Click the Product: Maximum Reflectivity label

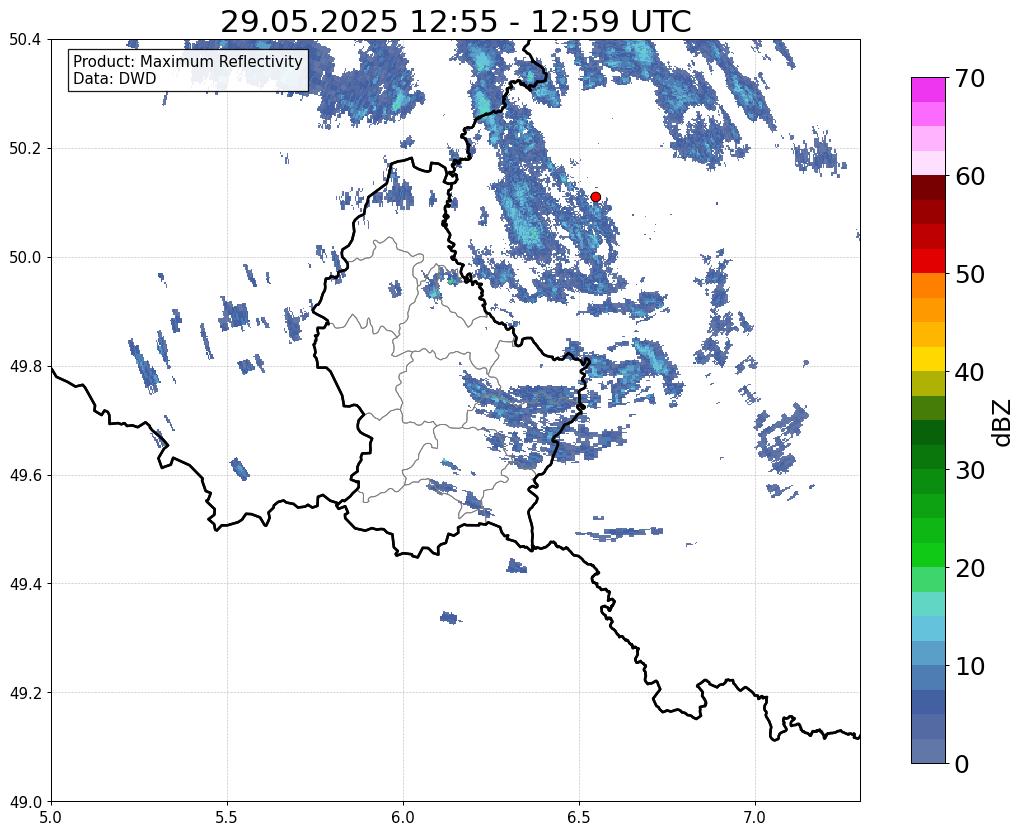coord(188,61)
